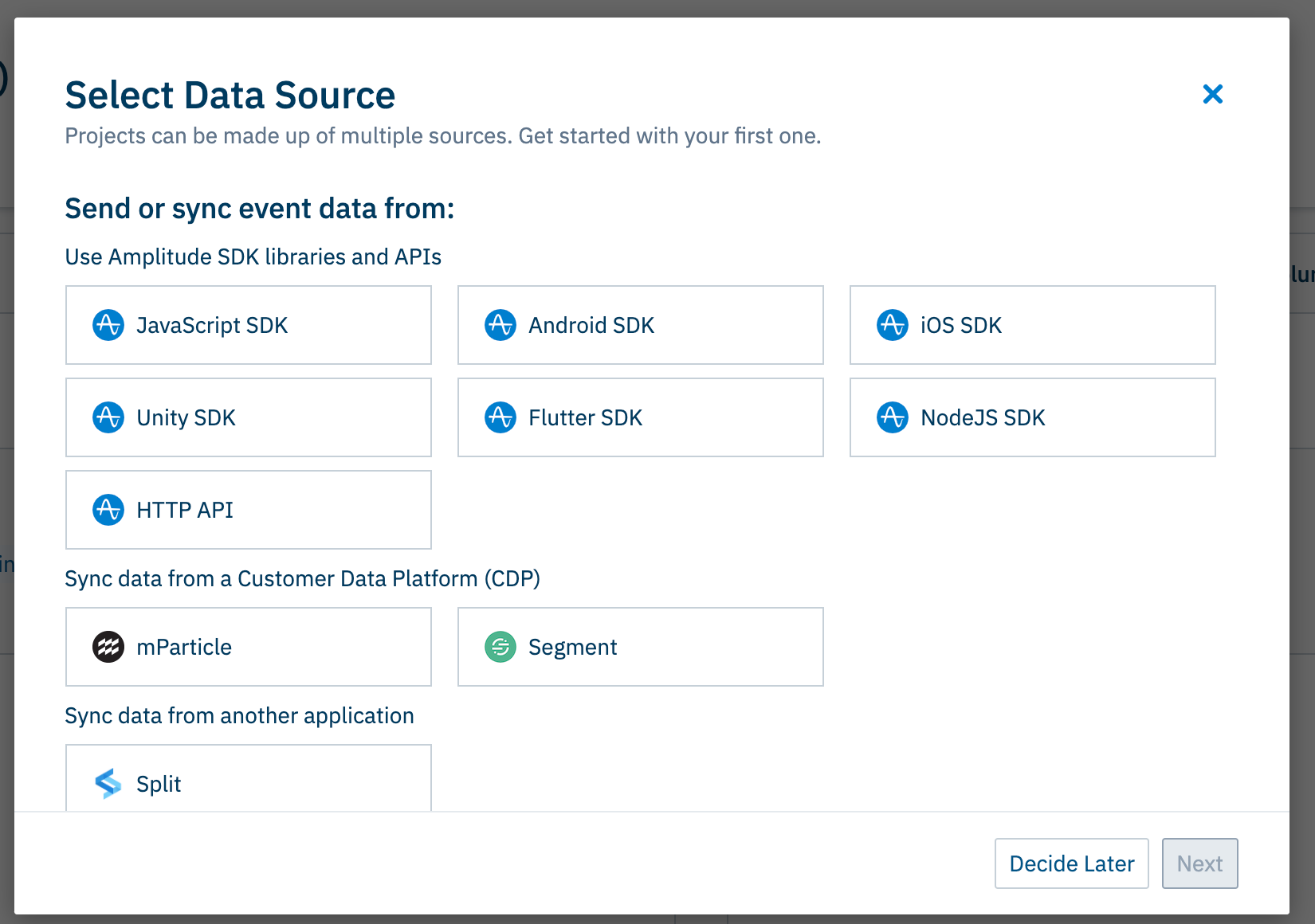Image resolution: width=1315 pixels, height=924 pixels.
Task: Click the mParticle logo icon
Action: (108, 647)
